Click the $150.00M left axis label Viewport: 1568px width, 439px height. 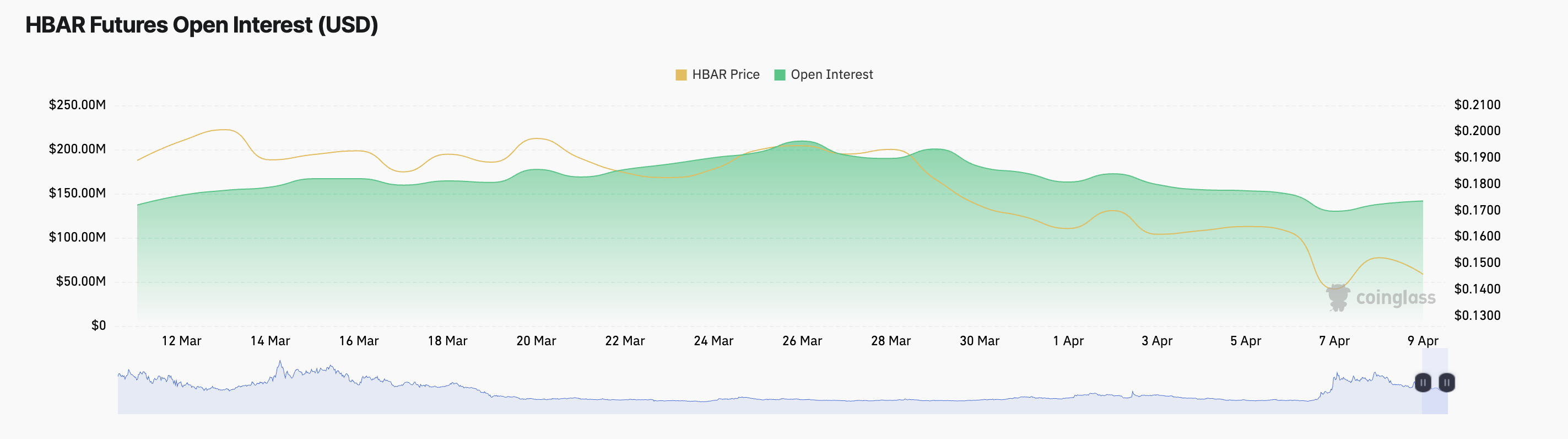pyautogui.click(x=77, y=193)
